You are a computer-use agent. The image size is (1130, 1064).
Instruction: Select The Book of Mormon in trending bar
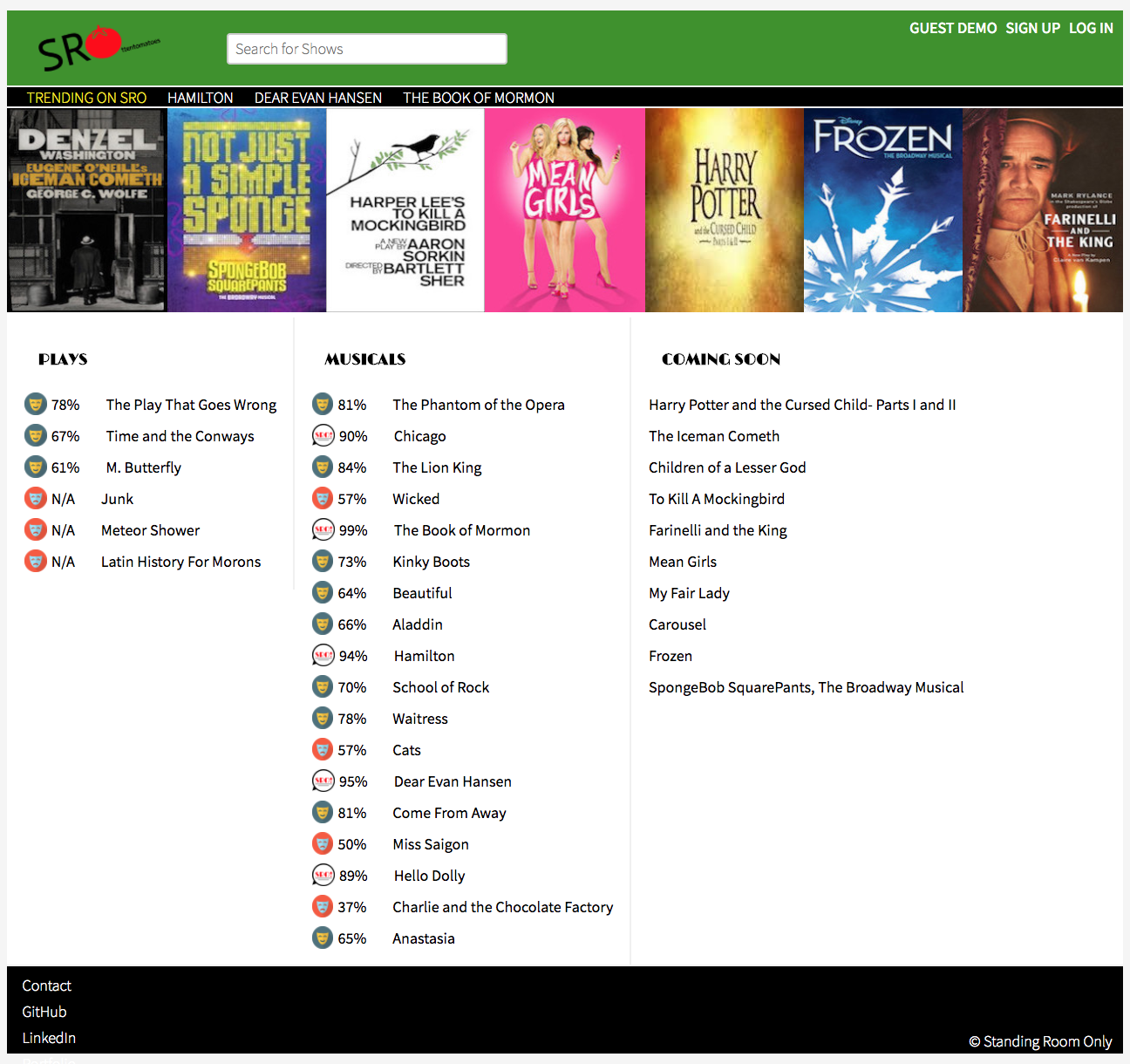(479, 98)
